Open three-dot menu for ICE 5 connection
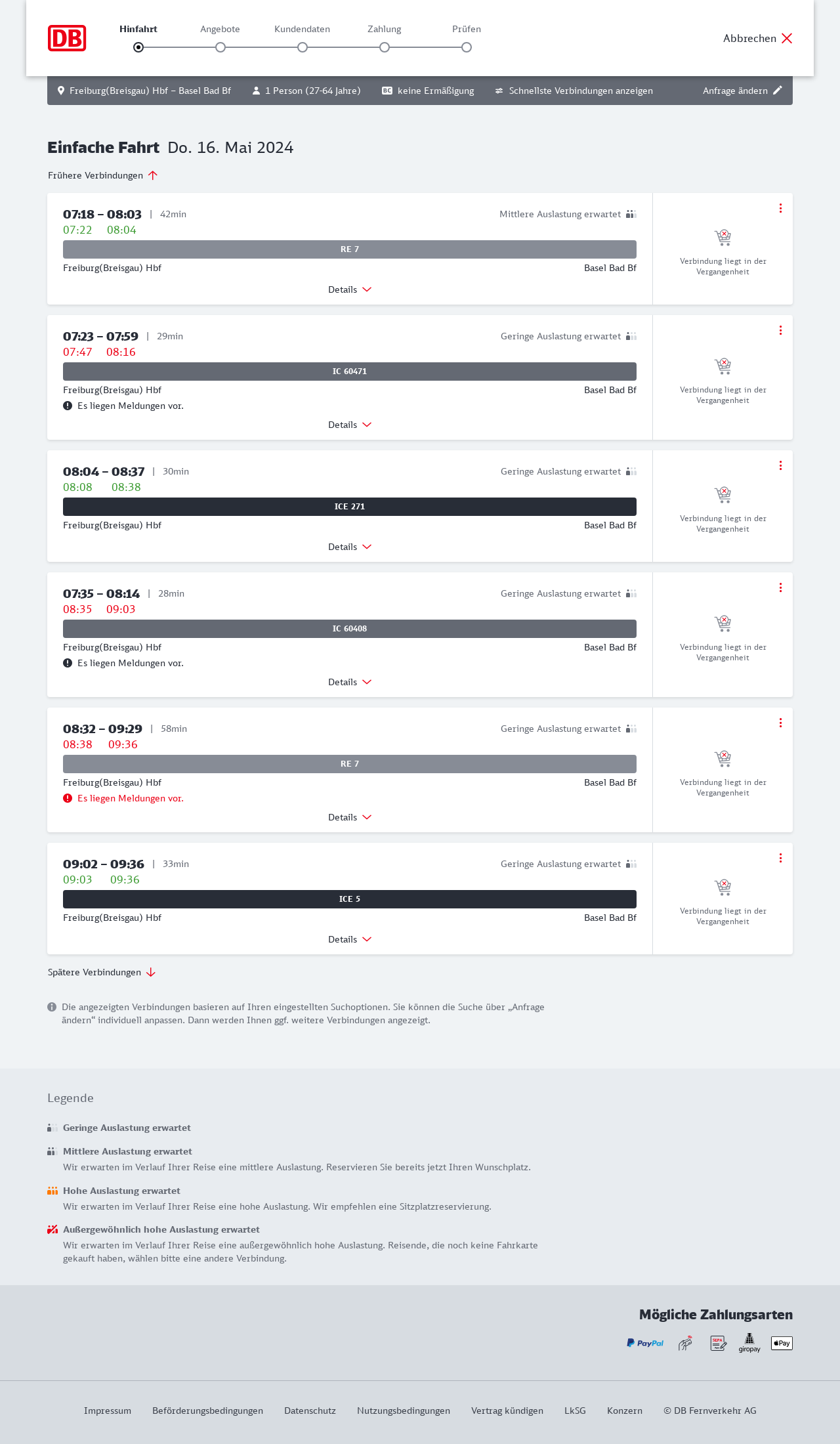 780,858
